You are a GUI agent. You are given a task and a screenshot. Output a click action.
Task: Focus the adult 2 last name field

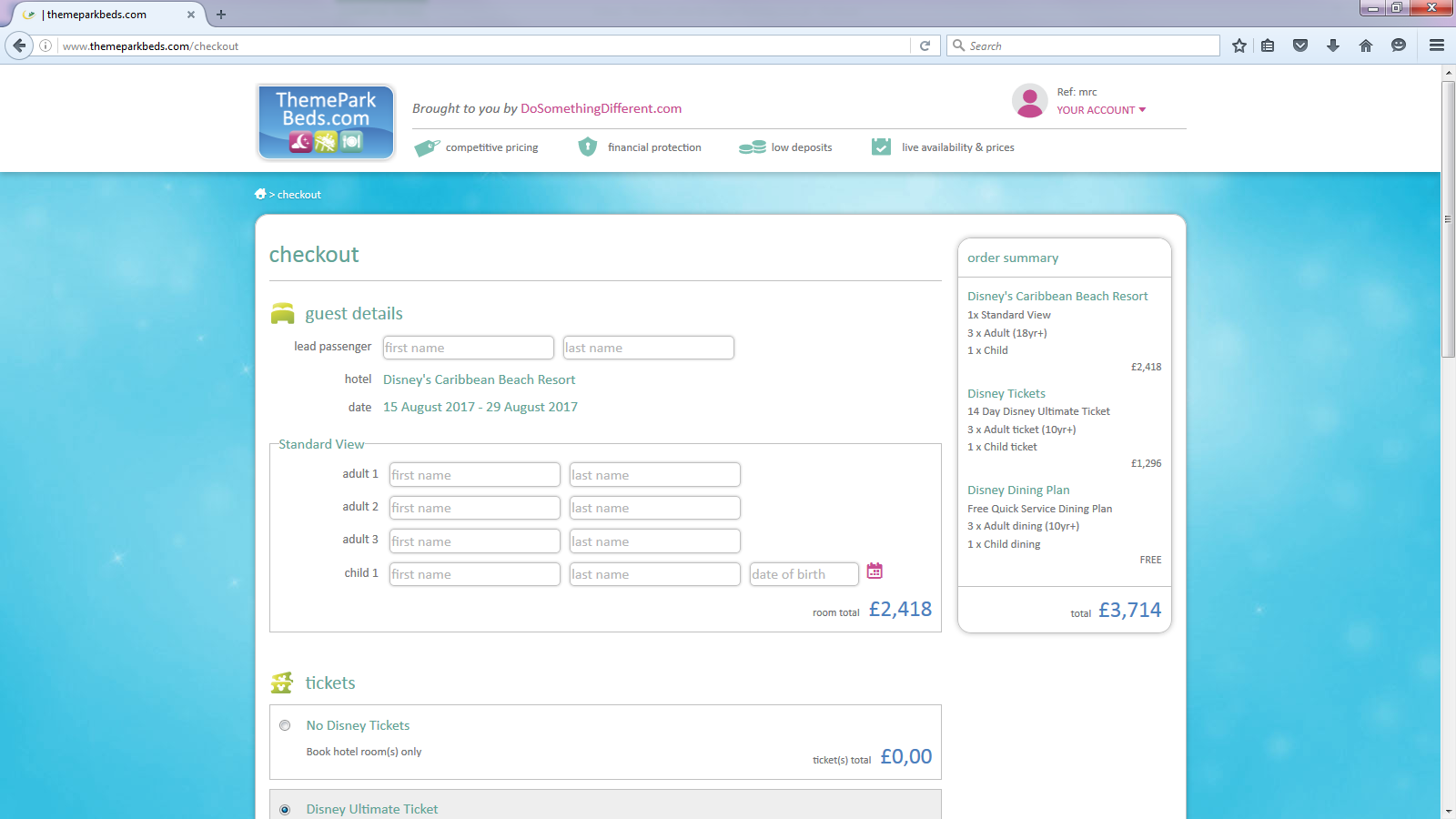click(x=654, y=508)
